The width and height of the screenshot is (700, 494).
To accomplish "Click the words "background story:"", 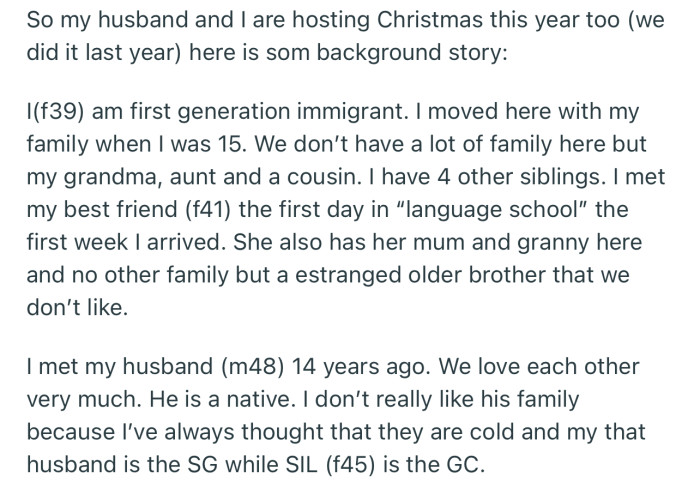I will pyautogui.click(x=412, y=53).
